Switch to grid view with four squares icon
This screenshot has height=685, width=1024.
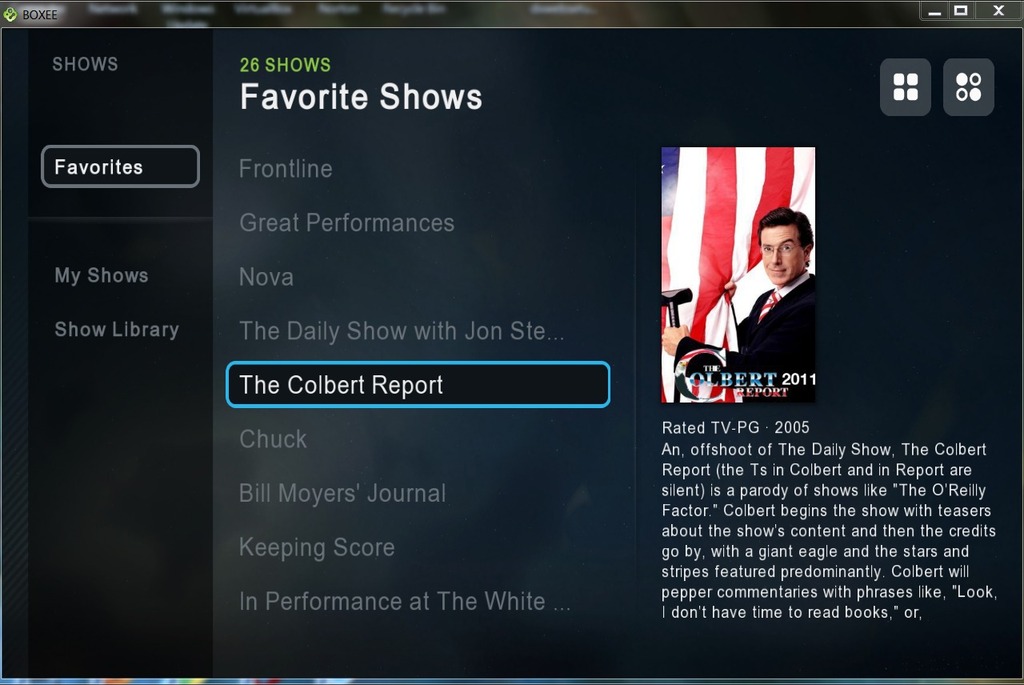pos(905,87)
